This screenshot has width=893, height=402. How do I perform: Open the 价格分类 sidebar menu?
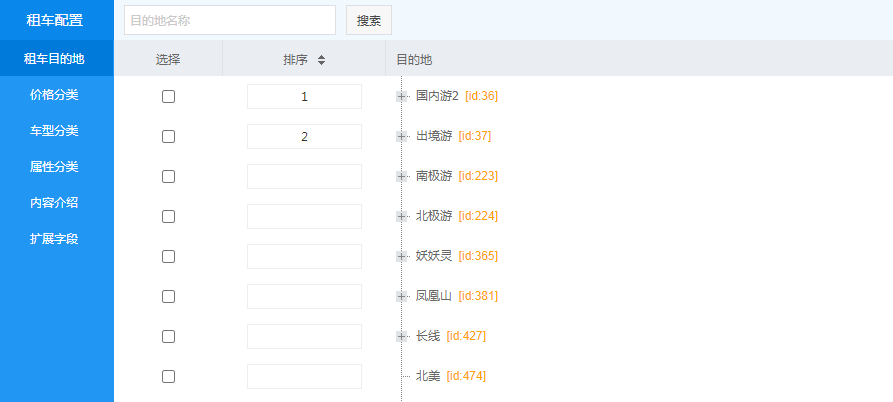[x=54, y=95]
